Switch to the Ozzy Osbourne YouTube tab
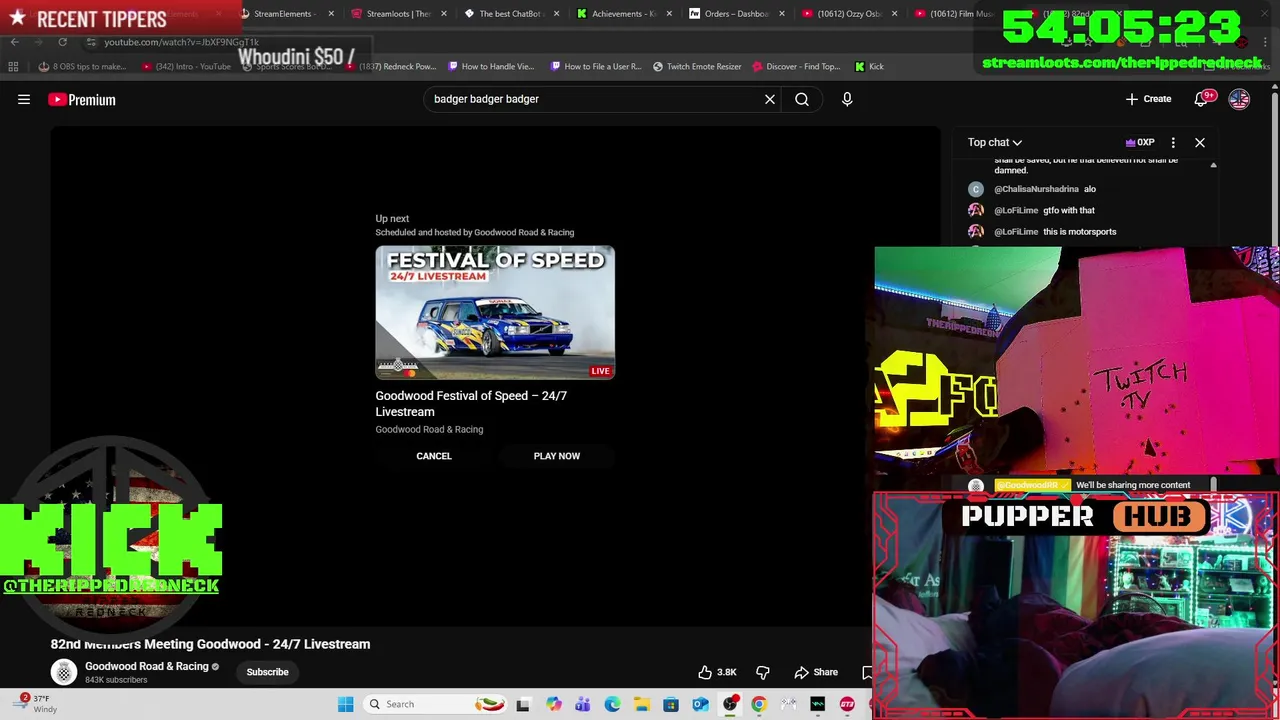 [847, 14]
